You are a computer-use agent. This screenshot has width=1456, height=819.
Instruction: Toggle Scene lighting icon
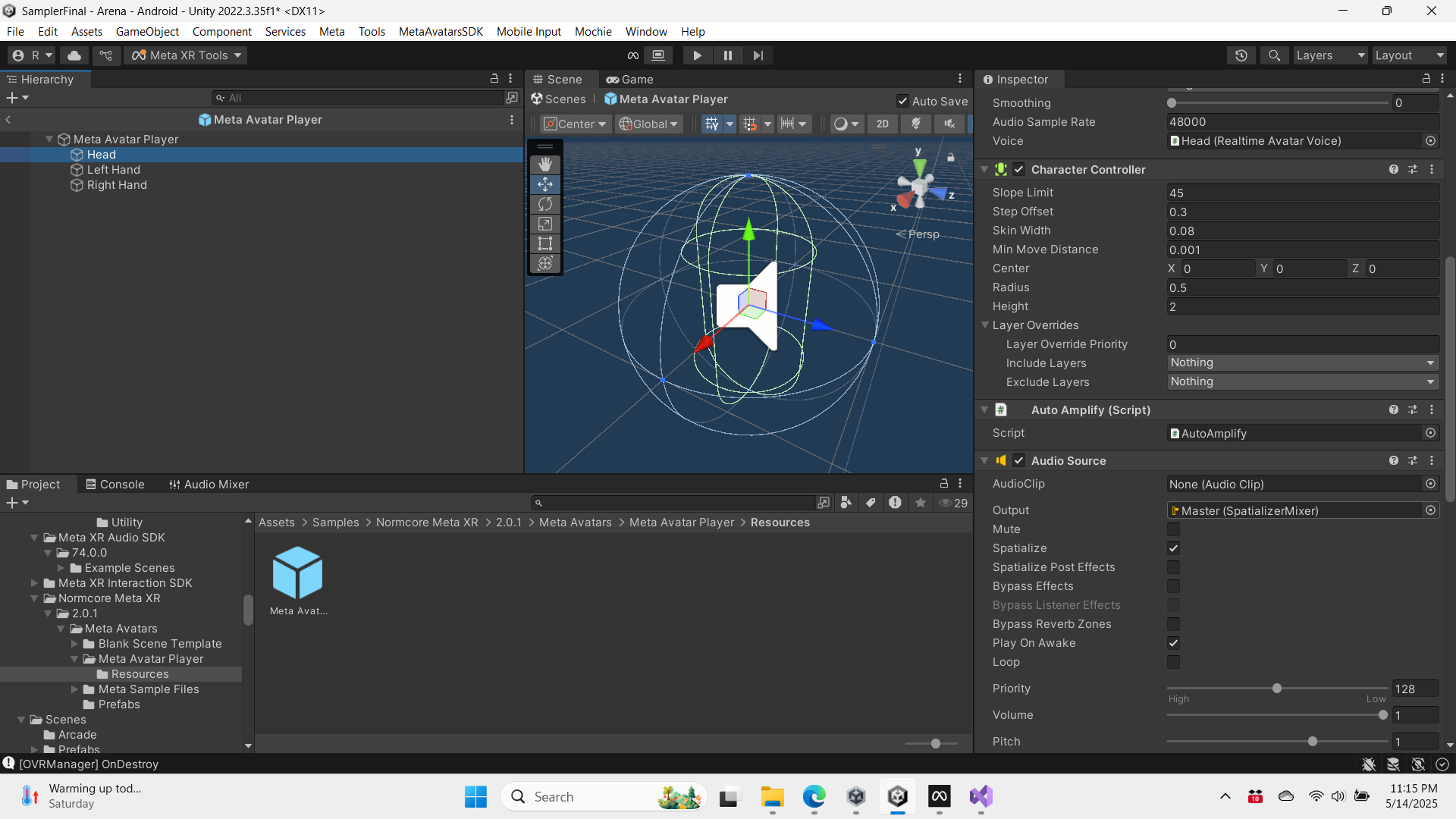916,124
